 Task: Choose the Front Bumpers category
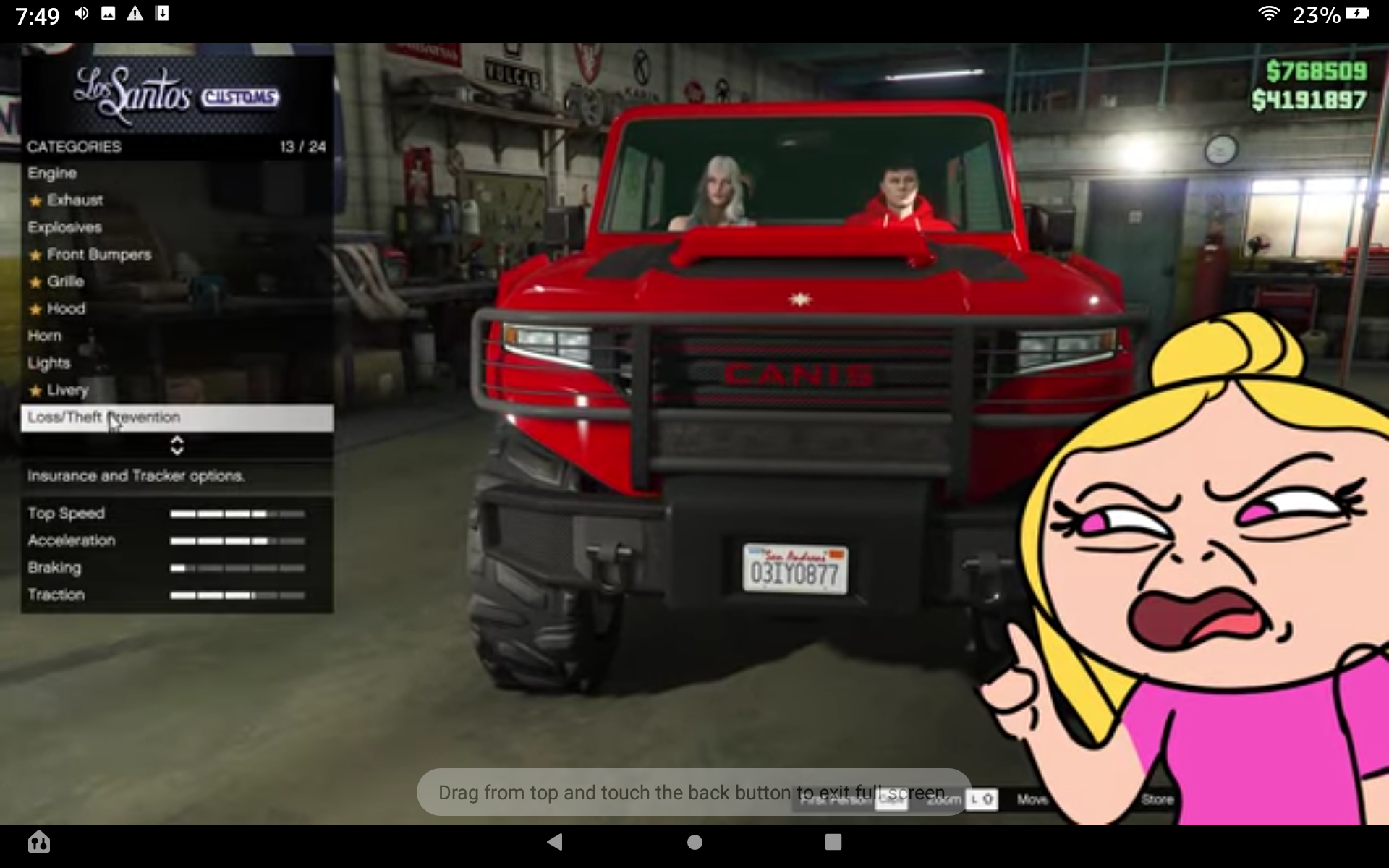pos(98,255)
